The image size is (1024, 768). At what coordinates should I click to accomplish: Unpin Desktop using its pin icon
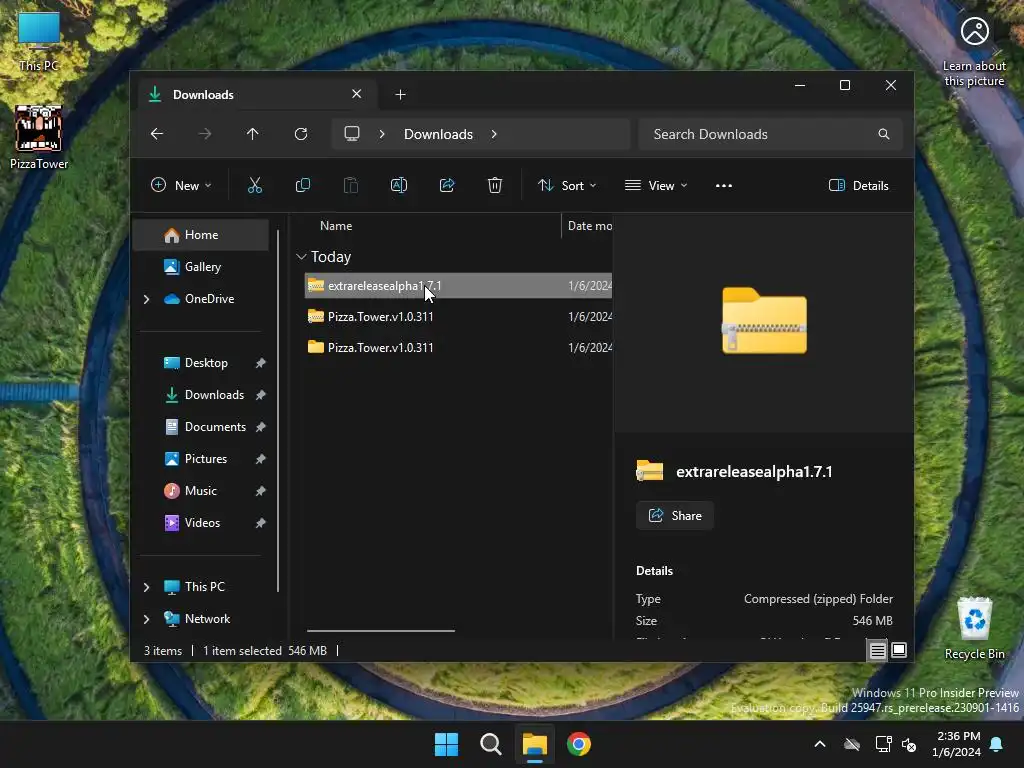pos(261,363)
